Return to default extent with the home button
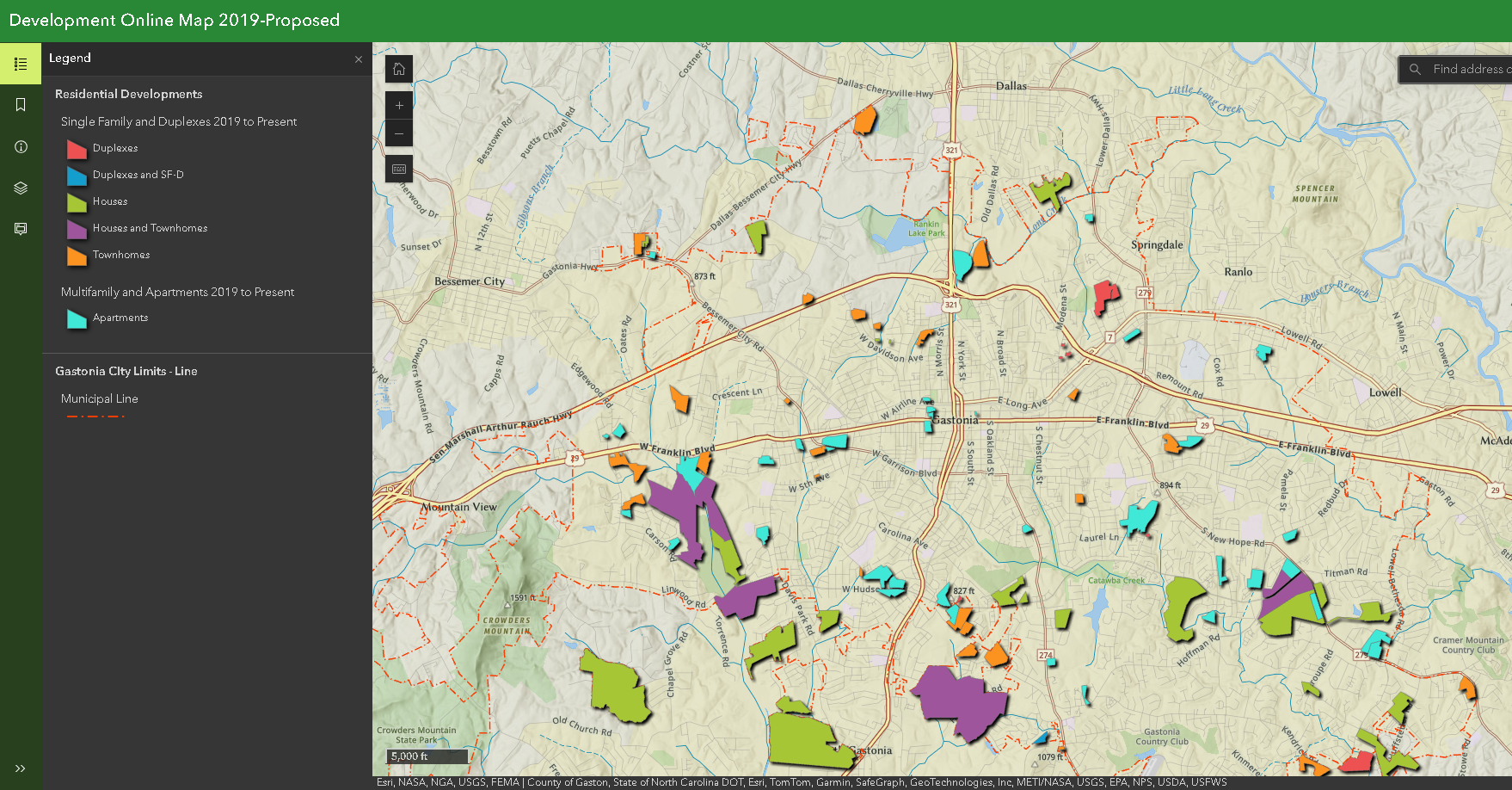The width and height of the screenshot is (1512, 790). coord(398,69)
